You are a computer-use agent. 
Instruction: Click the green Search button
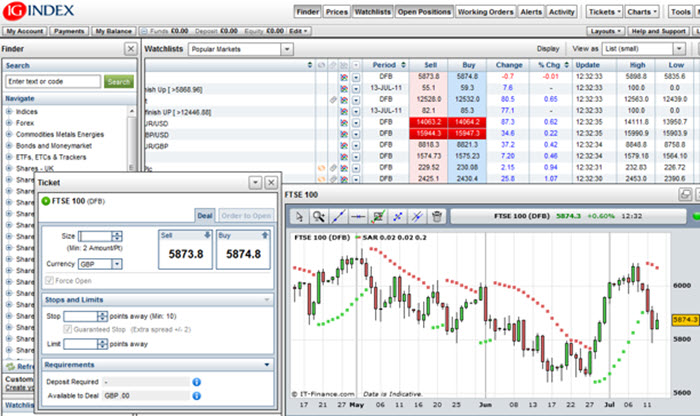119,82
